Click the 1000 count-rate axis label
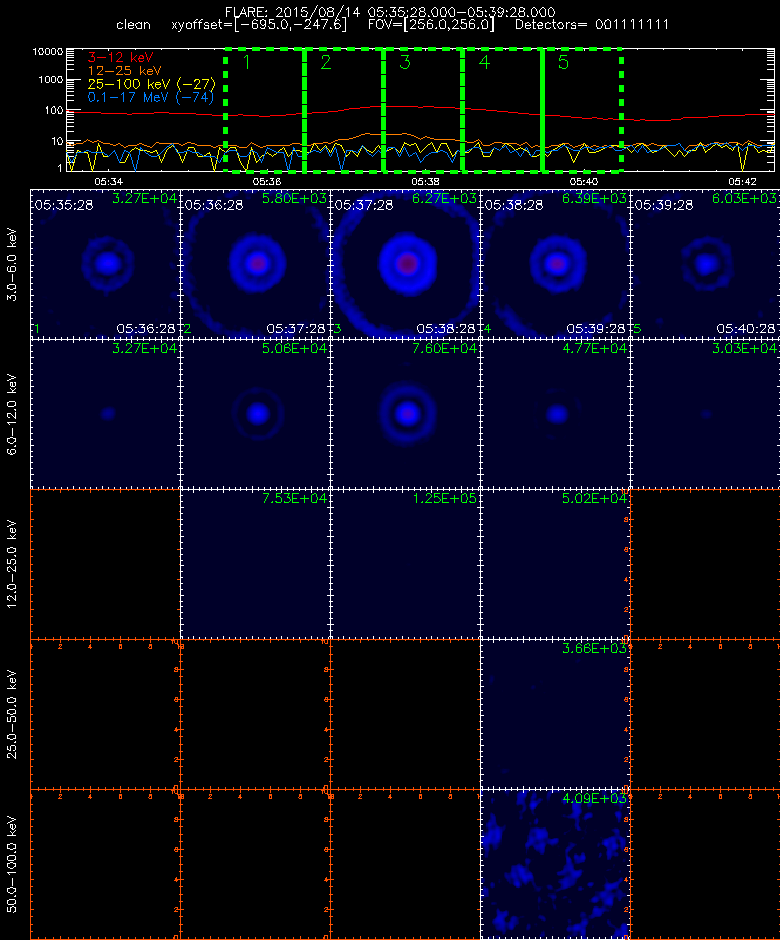This screenshot has height=940, width=780. point(50,80)
